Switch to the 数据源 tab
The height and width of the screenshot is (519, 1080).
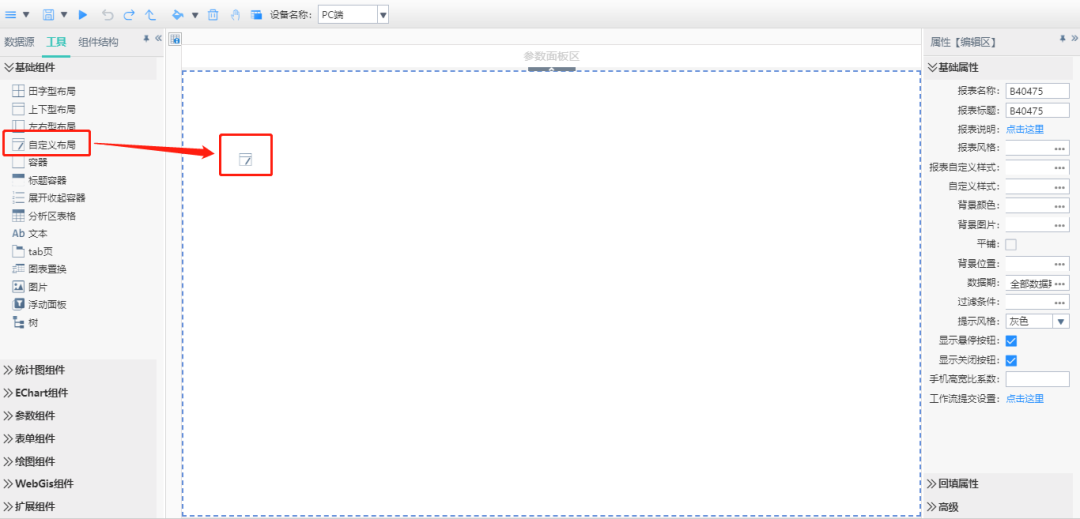[x=20, y=42]
